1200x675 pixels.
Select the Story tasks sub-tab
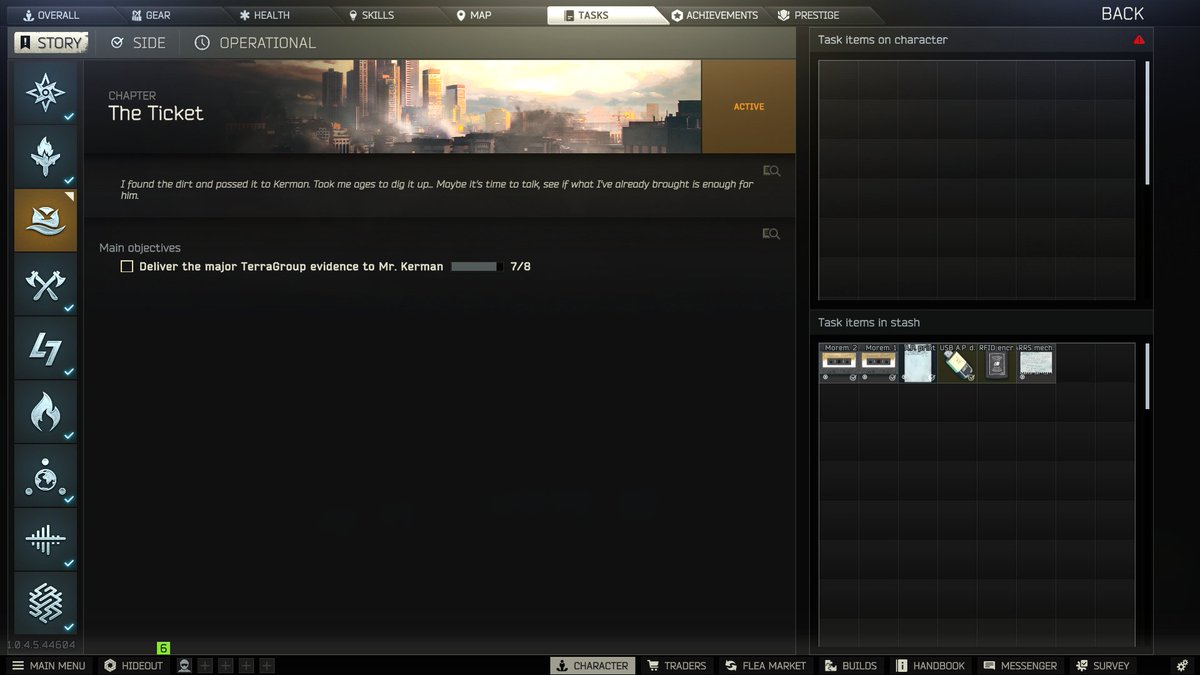[50, 43]
